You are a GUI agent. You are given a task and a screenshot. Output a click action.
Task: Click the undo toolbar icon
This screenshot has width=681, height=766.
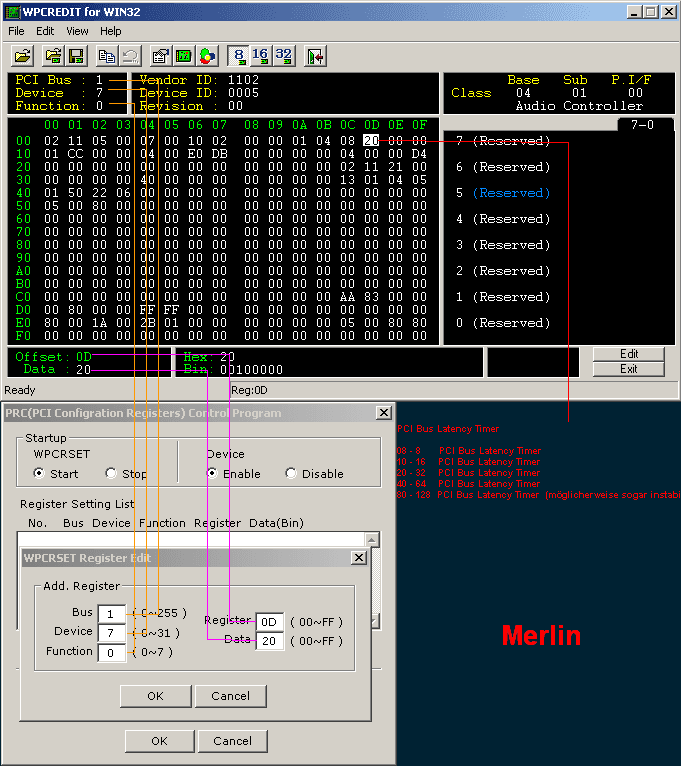tap(130, 56)
